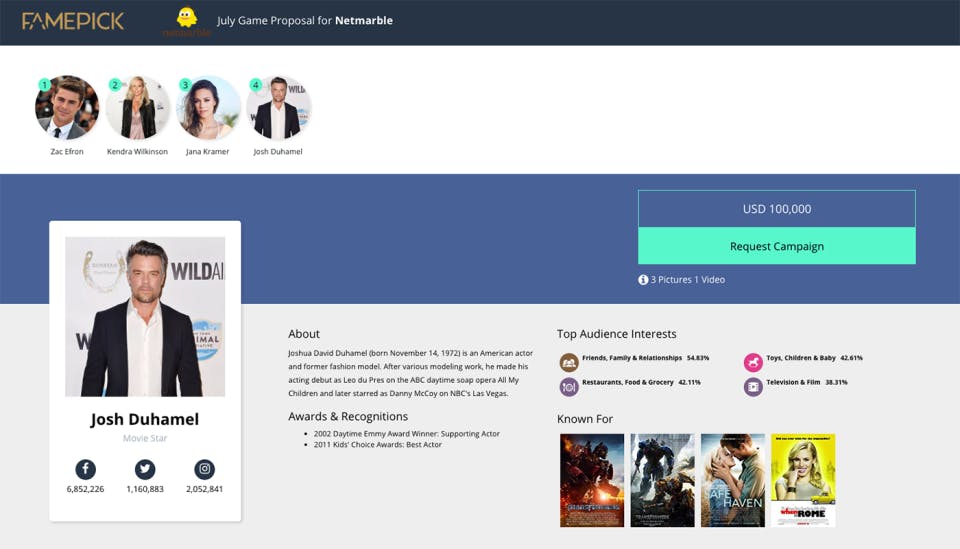
Task: Click the Friends, Family & Relationships label
Action: [632, 358]
